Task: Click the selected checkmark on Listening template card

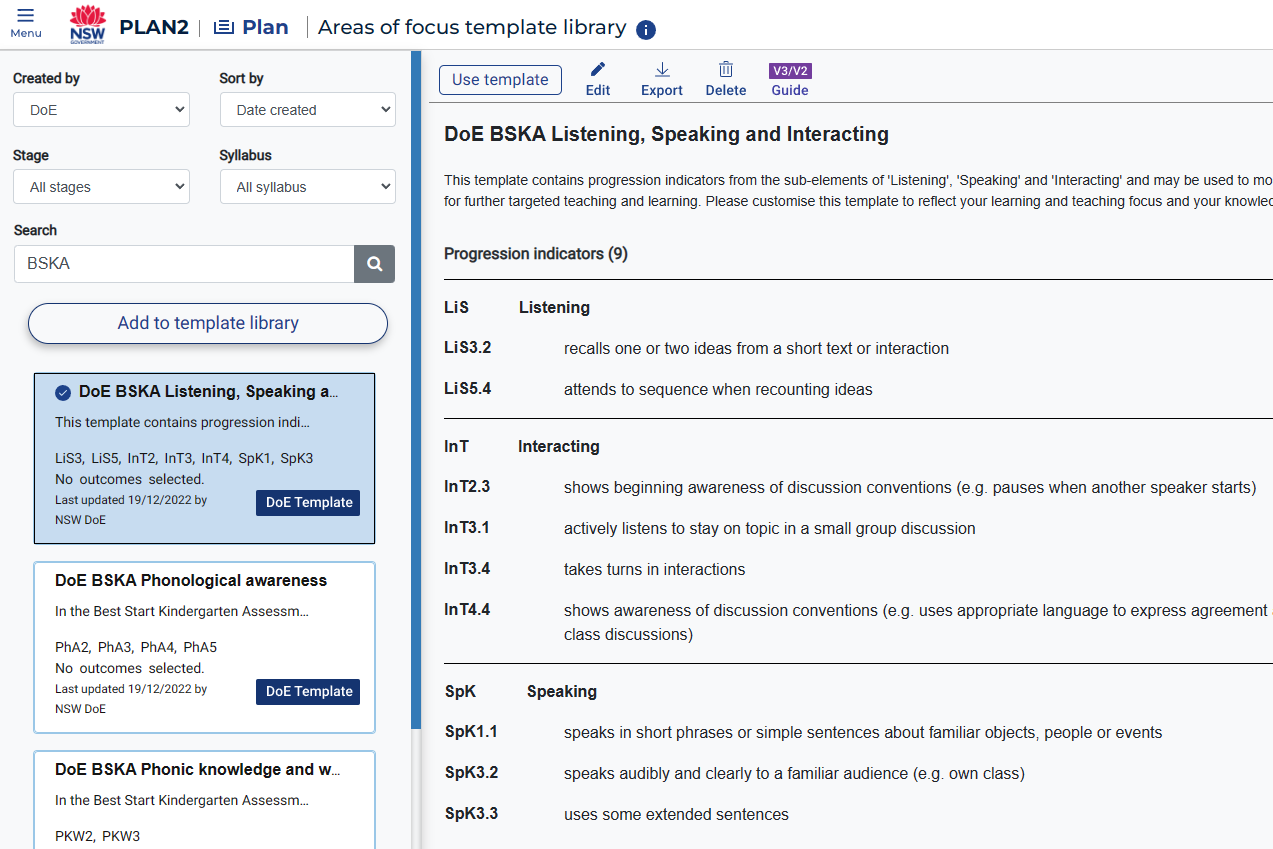Action: 63,392
